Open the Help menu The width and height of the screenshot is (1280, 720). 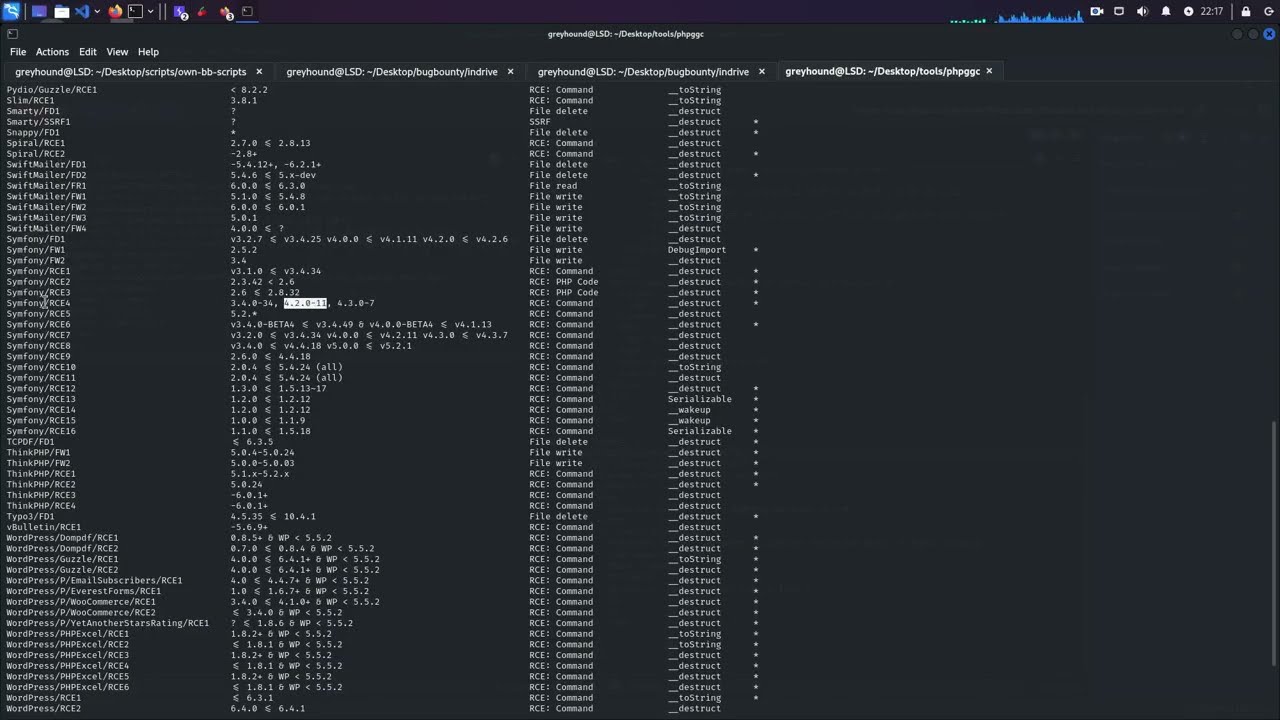[148, 52]
